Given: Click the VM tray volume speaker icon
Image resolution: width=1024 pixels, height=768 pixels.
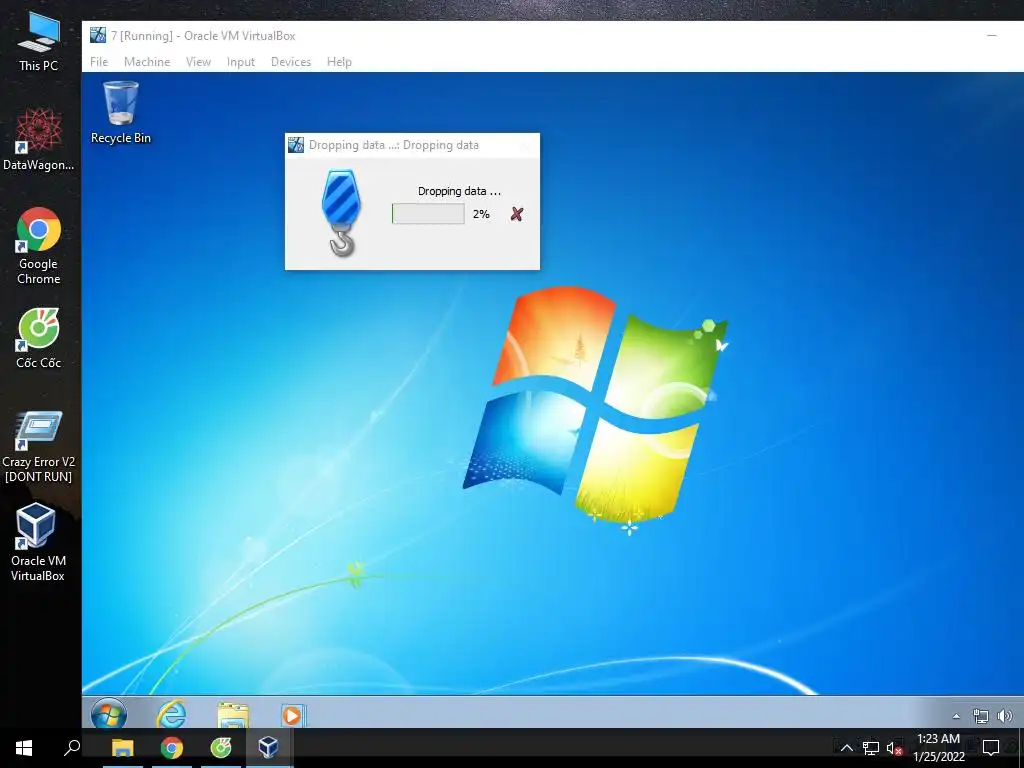Looking at the screenshot, I should (x=1005, y=716).
